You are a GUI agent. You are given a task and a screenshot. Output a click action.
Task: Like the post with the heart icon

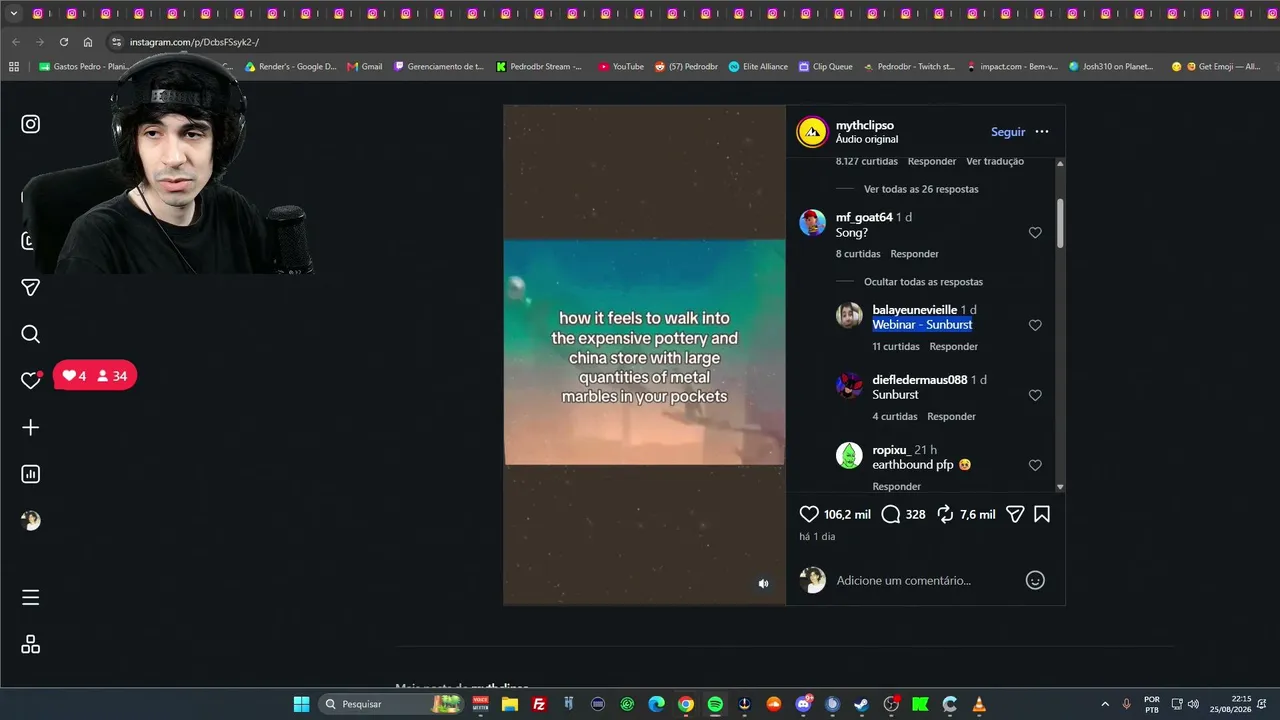coord(809,514)
